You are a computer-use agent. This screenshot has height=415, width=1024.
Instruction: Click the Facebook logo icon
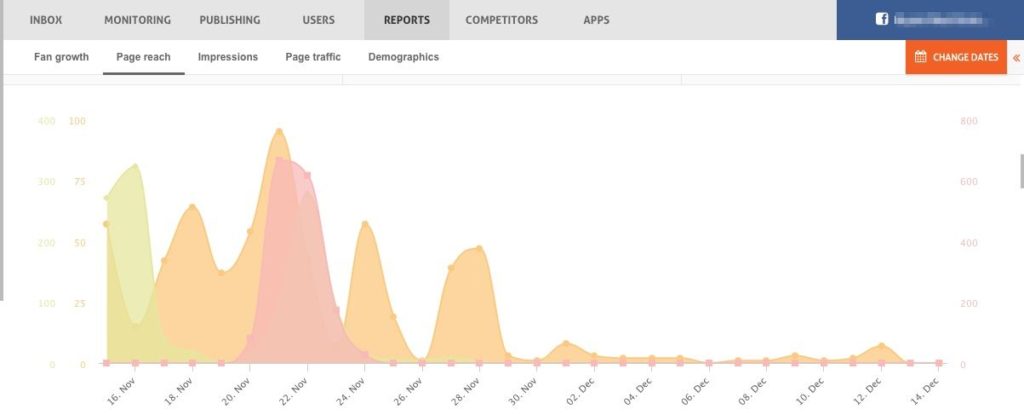point(881,19)
